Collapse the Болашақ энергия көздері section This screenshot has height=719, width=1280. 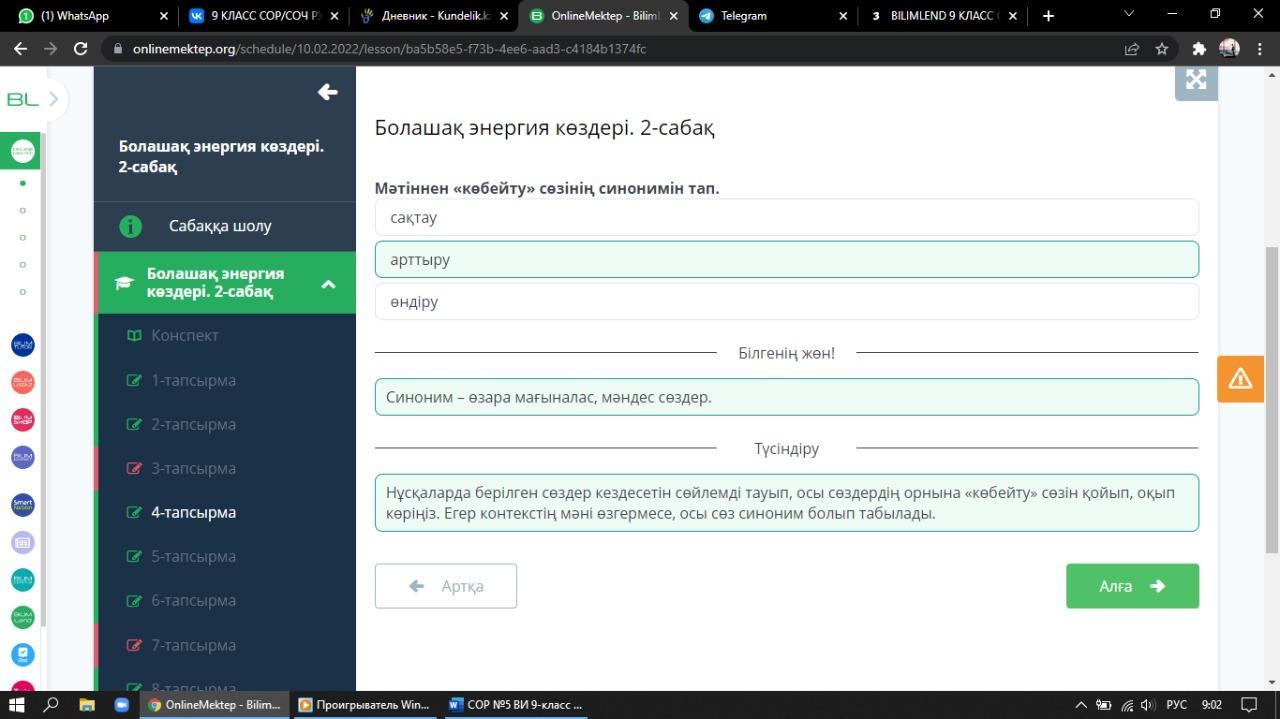[x=328, y=284]
